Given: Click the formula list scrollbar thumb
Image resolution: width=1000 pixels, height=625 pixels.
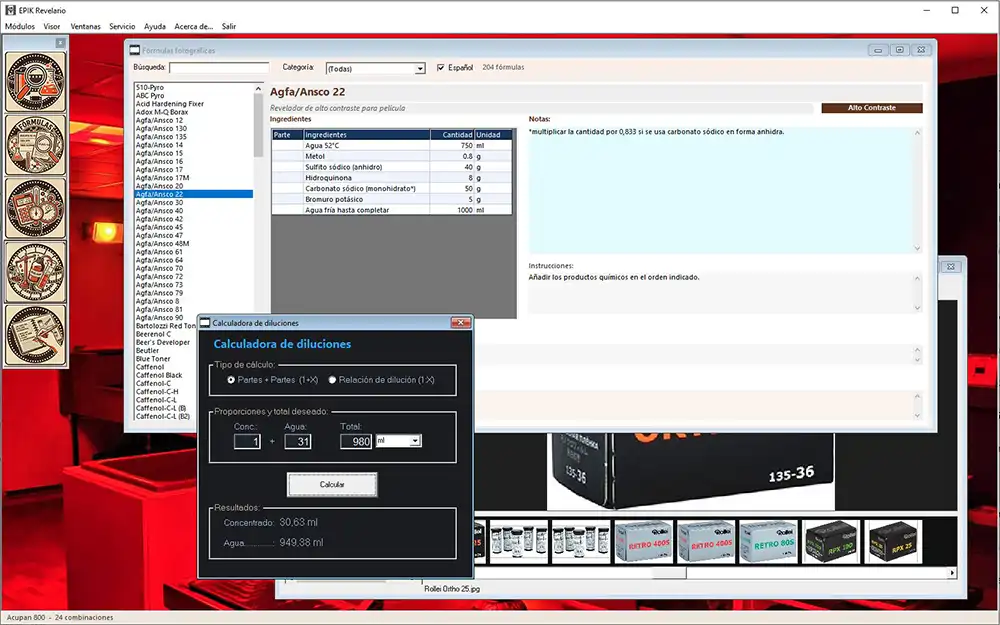Looking at the screenshot, I should (258, 125).
